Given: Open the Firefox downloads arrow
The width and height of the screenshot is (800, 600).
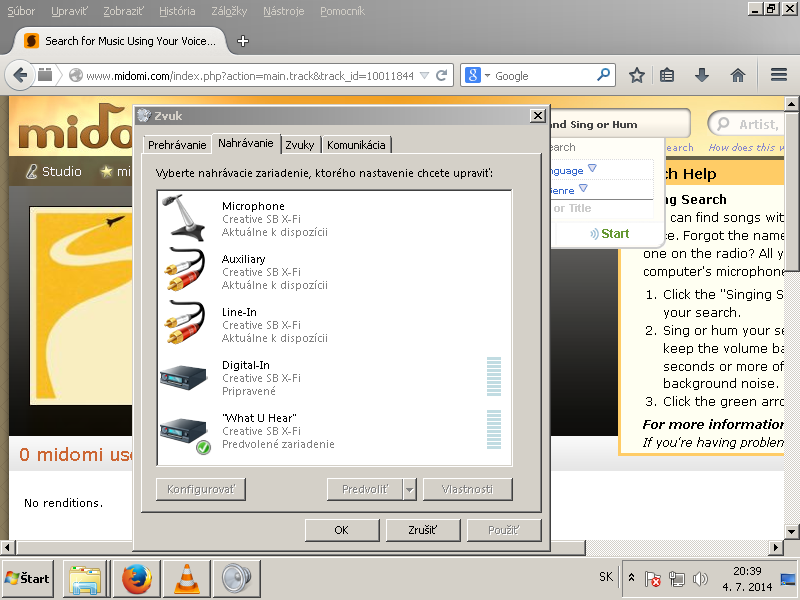Looking at the screenshot, I should [x=702, y=76].
